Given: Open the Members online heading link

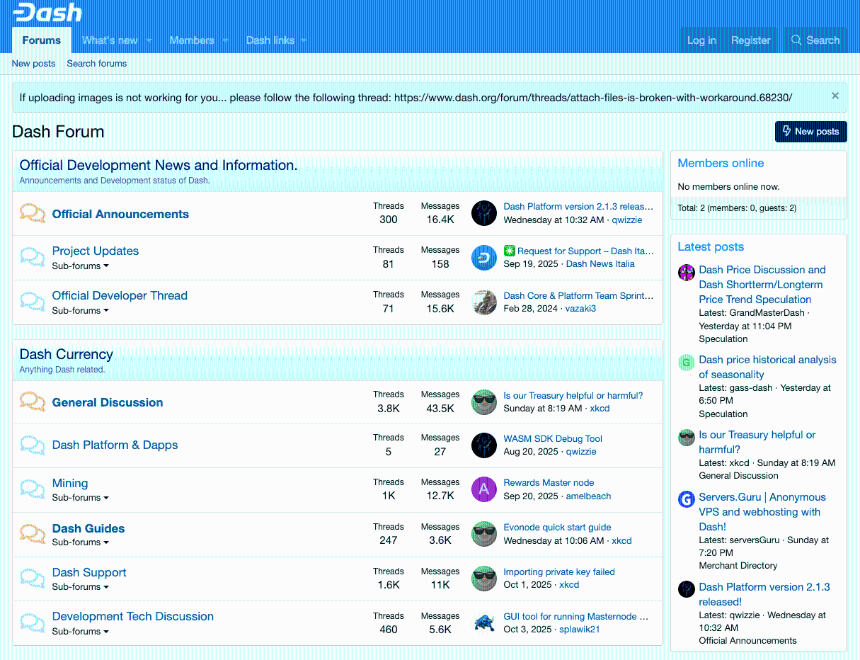Looking at the screenshot, I should point(720,163).
